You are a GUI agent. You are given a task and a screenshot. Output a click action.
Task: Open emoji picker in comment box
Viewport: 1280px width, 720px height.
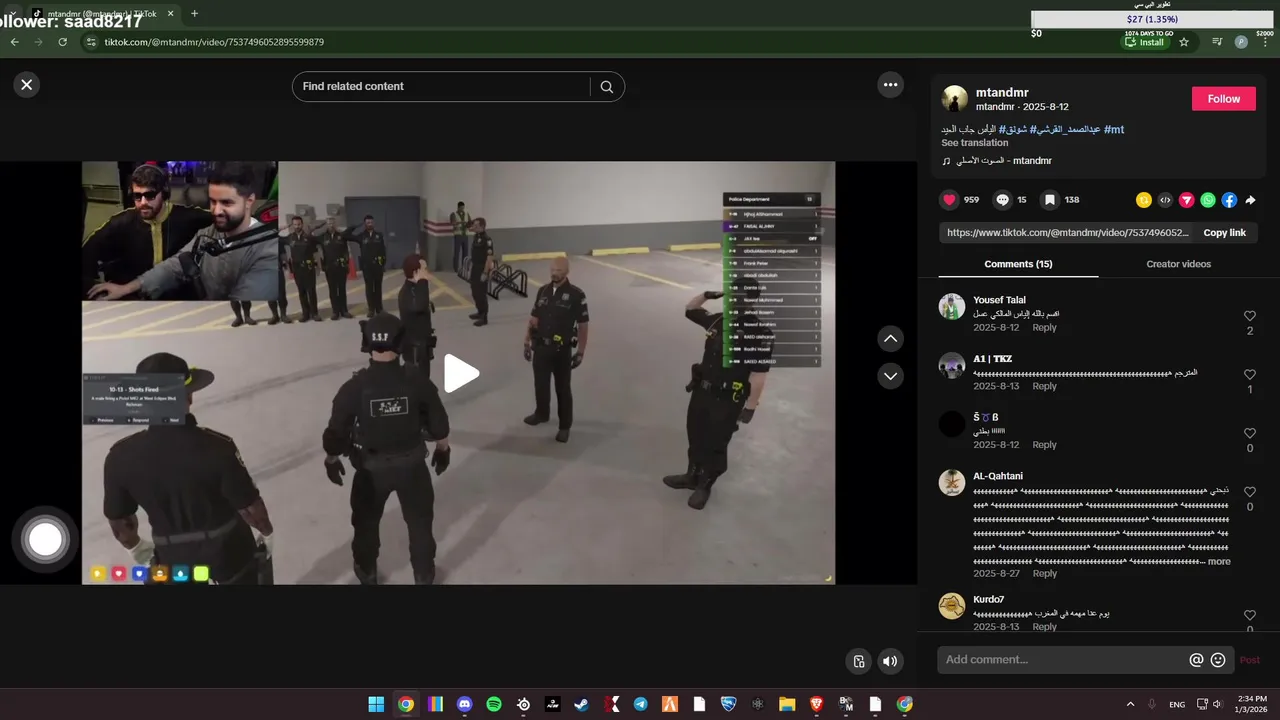tap(1218, 660)
